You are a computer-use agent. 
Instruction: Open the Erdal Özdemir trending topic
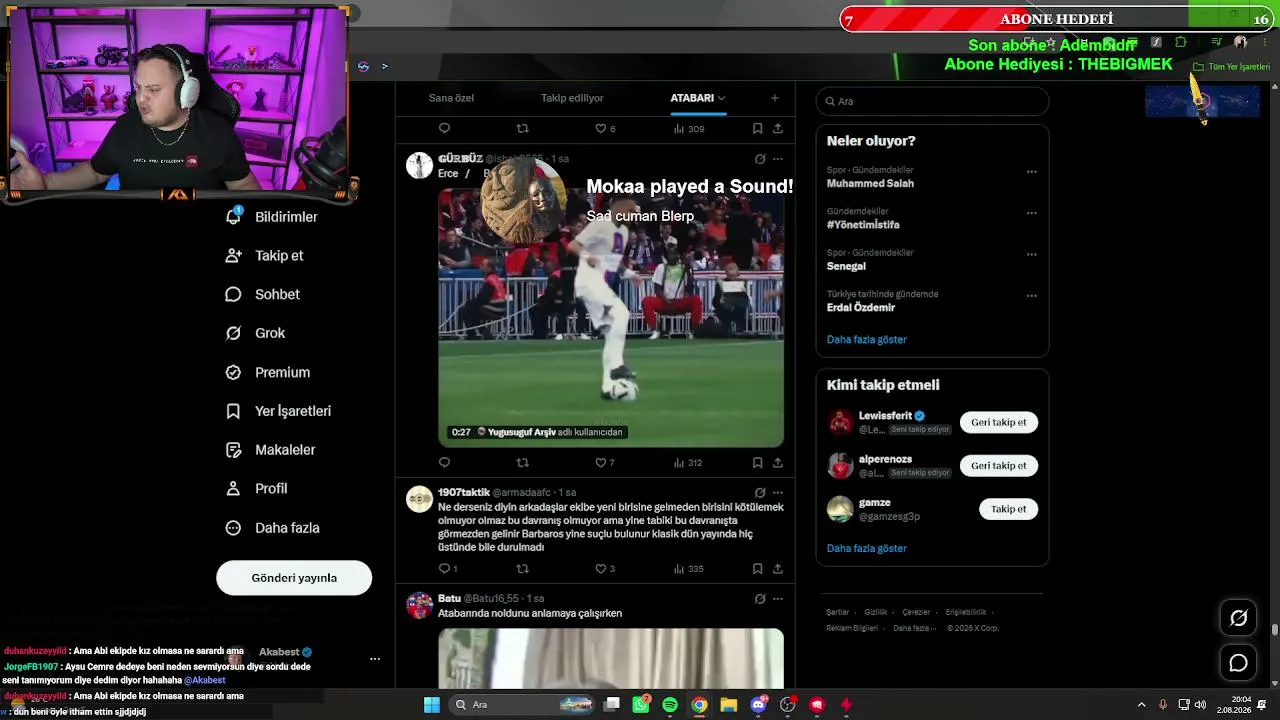click(x=861, y=307)
